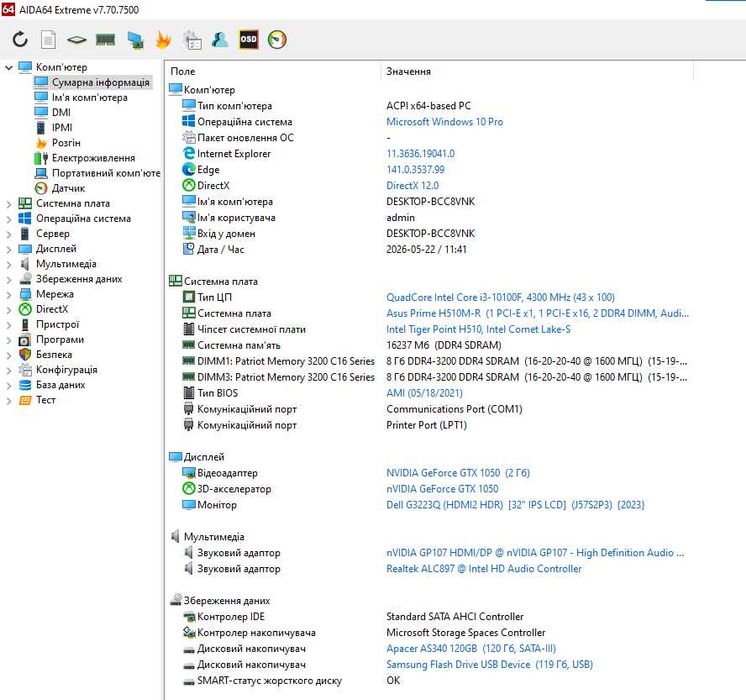Select the Тип комп'ютера row

431,106
